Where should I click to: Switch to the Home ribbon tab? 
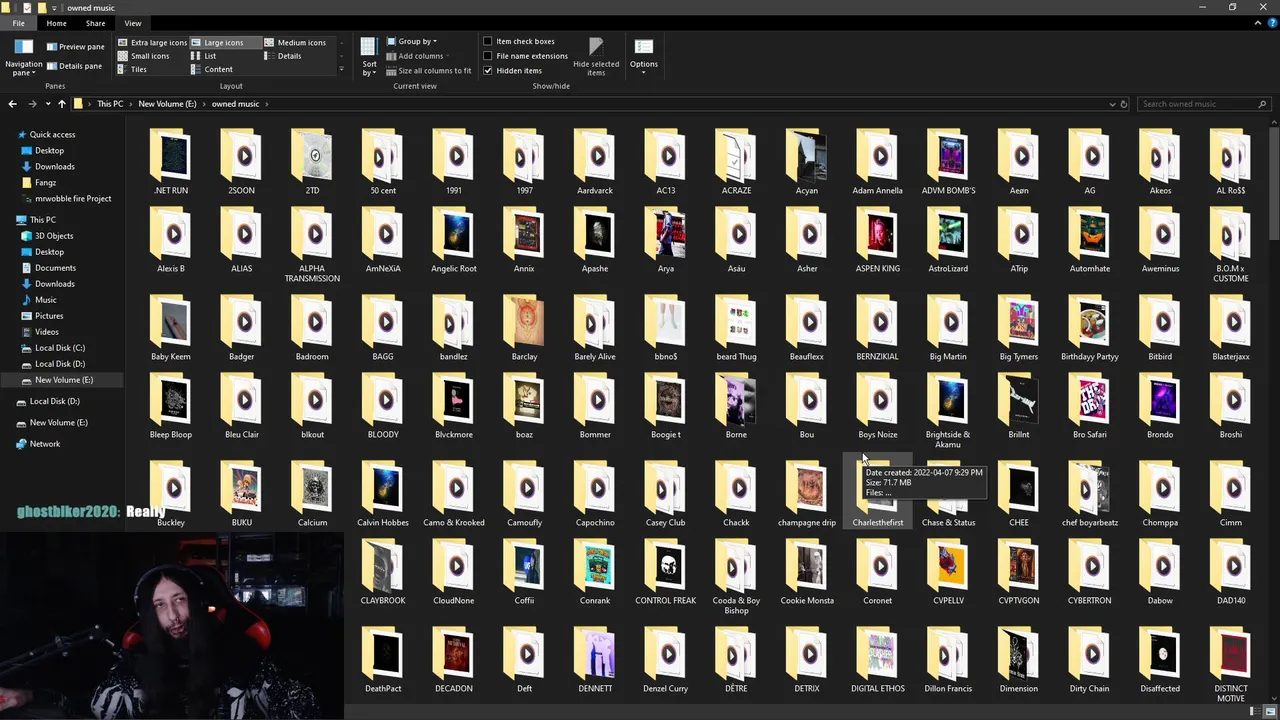tap(56, 23)
